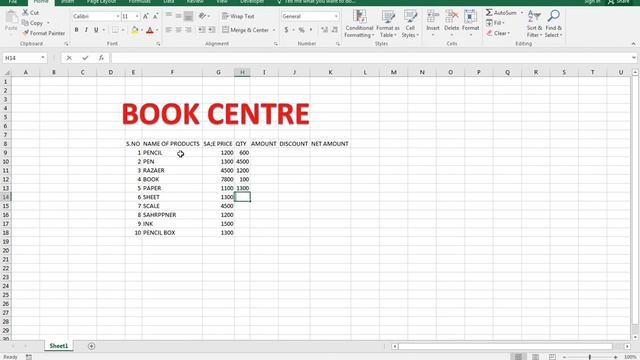Click the Normal view button in status bar
Image resolution: width=640 pixels, height=360 pixels.
(518, 357)
